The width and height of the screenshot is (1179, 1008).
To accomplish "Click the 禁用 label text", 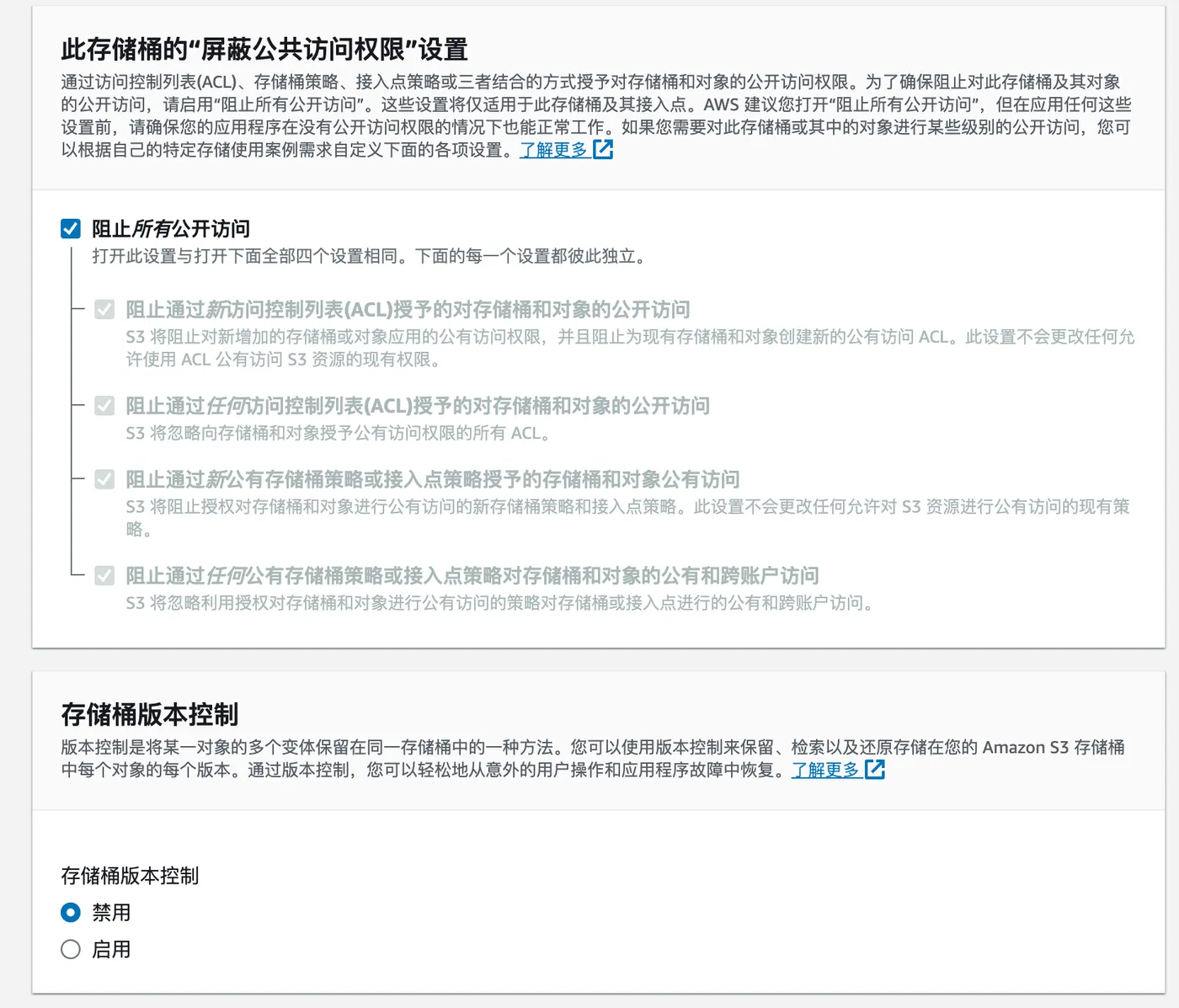I will coord(111,912).
